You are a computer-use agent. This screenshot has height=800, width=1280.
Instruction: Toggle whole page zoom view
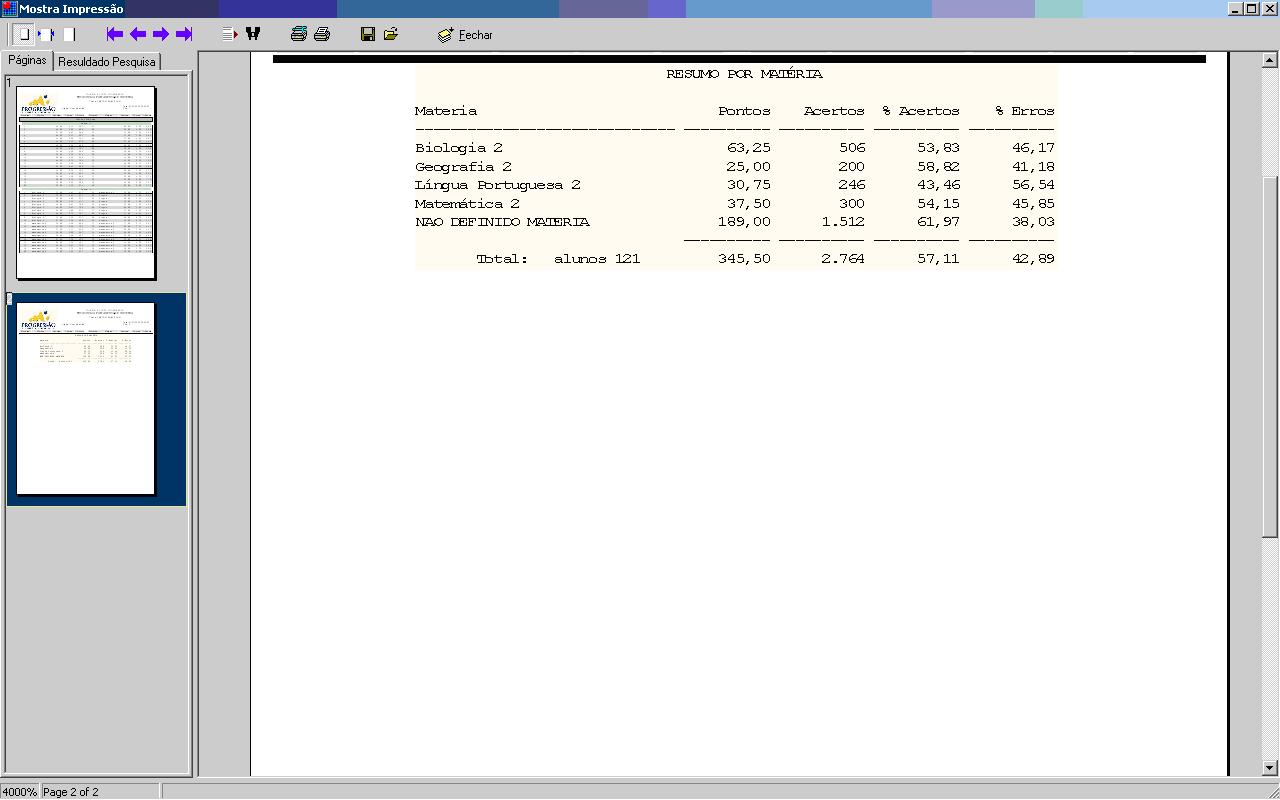(24, 34)
